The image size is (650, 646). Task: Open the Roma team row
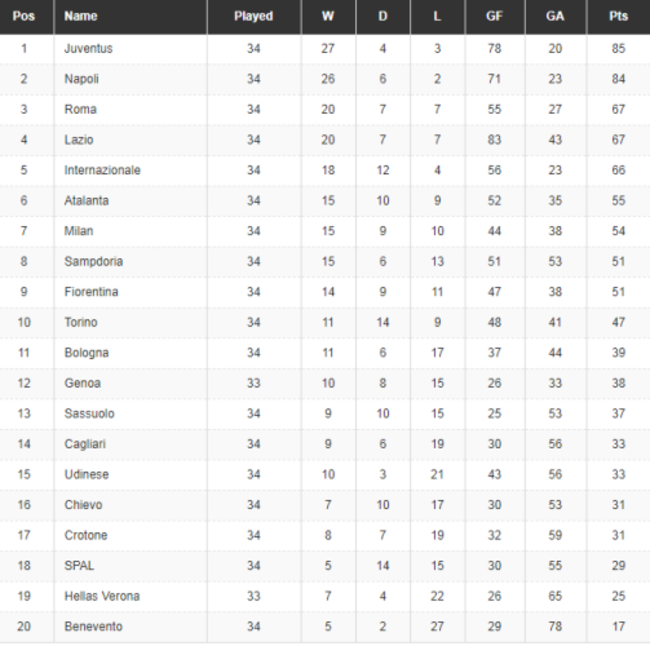pyautogui.click(x=80, y=109)
